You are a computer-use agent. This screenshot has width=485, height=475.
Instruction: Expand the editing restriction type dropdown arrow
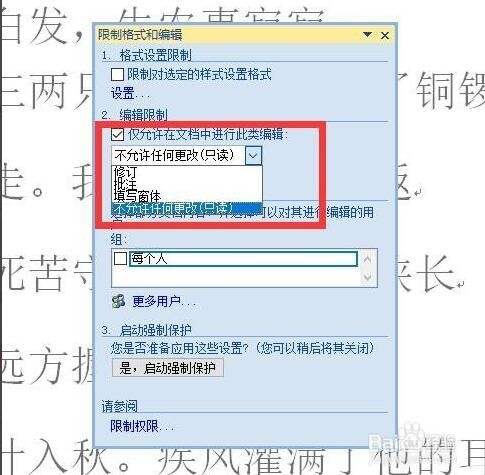tap(253, 155)
